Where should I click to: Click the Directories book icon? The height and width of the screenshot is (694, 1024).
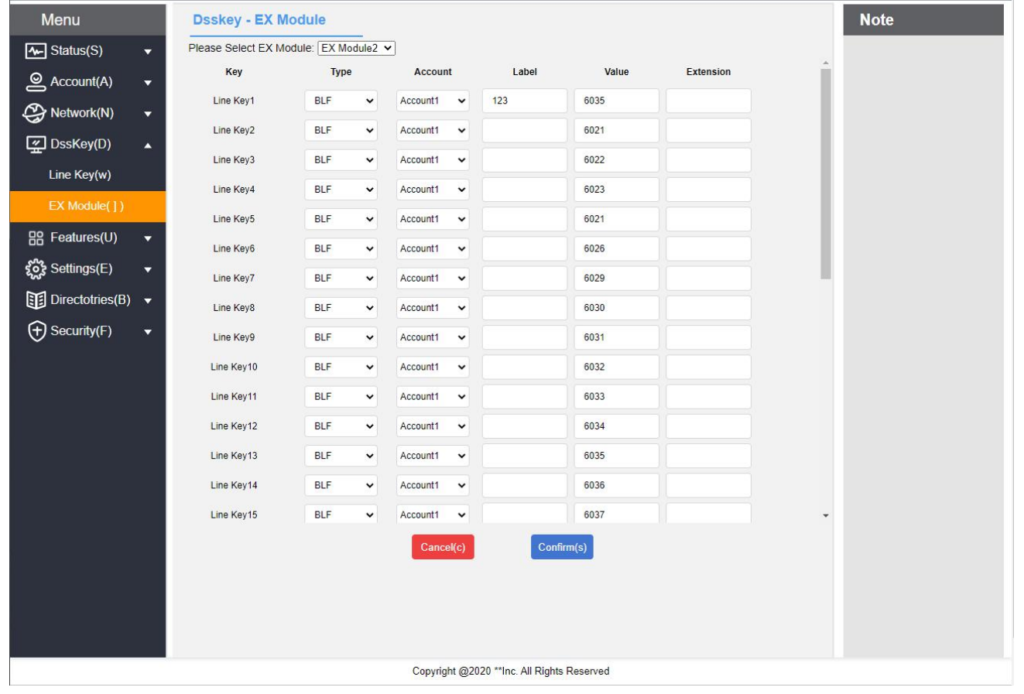pyautogui.click(x=35, y=300)
